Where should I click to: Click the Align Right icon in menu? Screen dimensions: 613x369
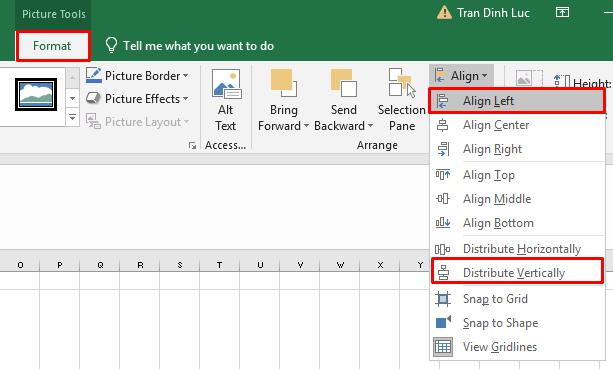(x=443, y=149)
